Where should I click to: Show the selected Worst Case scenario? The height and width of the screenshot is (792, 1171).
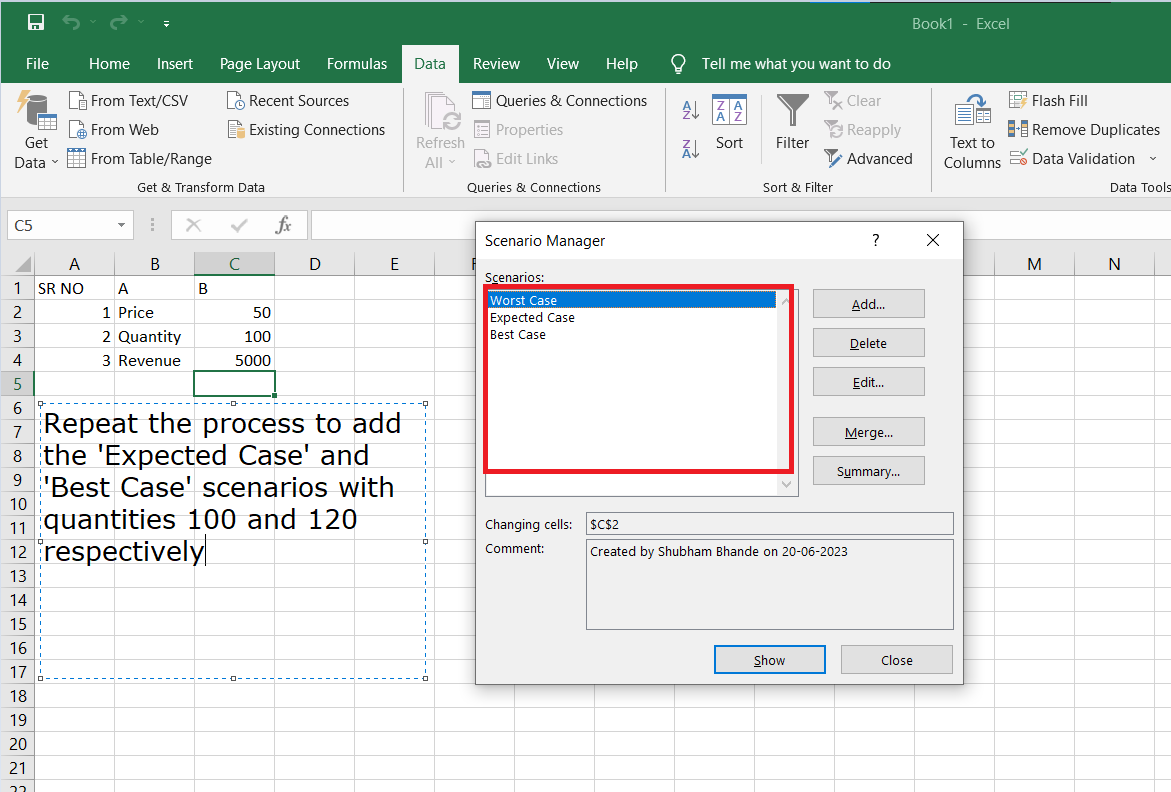769,659
